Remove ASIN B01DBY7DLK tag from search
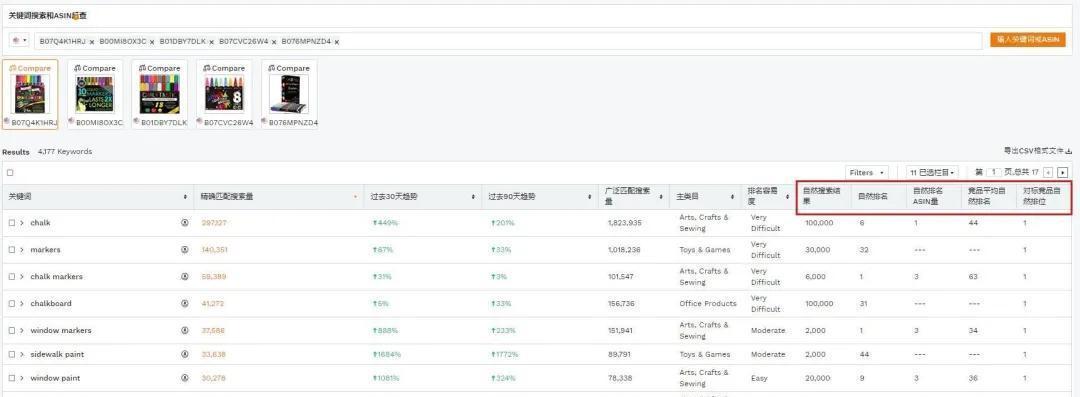1080x397 pixels. point(211,42)
